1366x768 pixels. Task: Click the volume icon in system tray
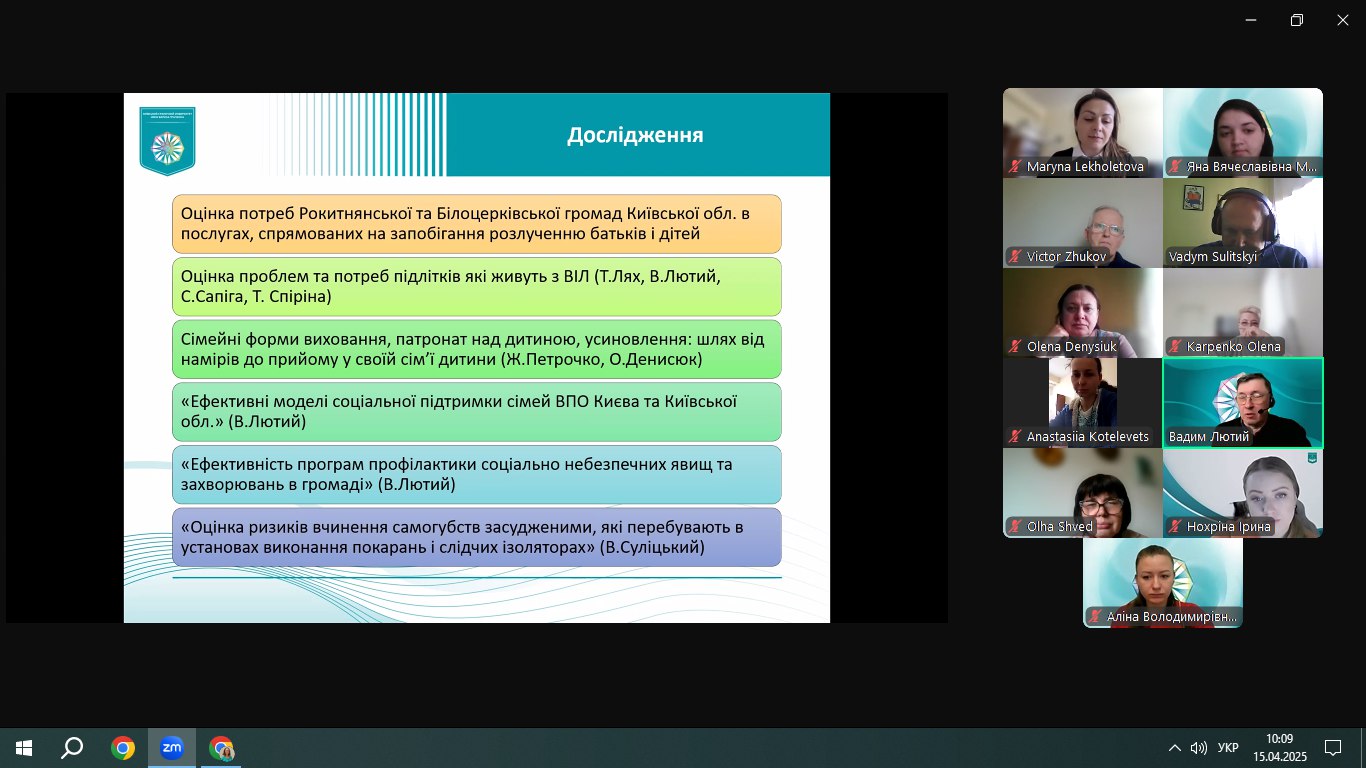tap(1198, 747)
